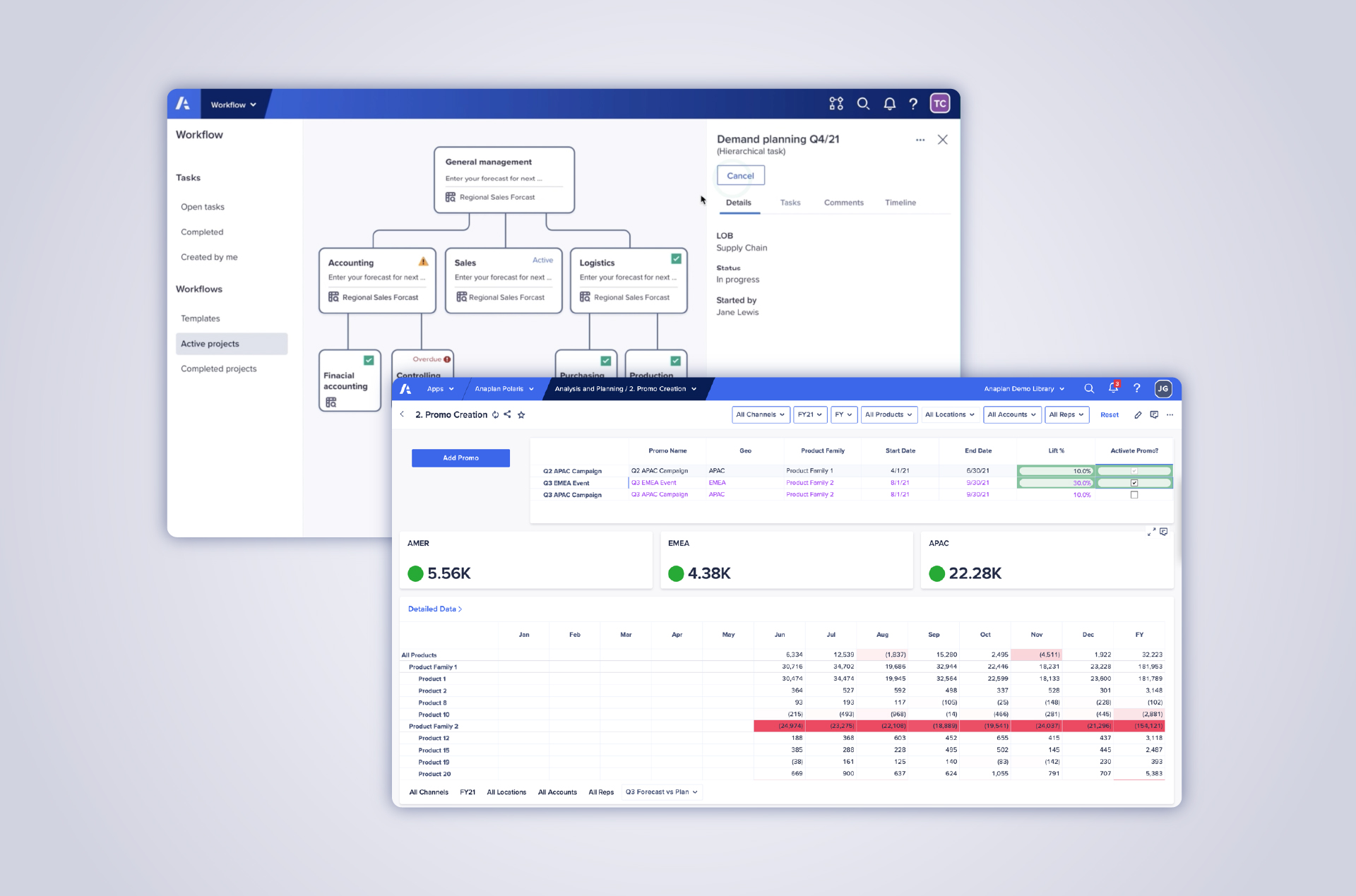Open the workflow diagram icon in header
1356x896 pixels.
(836, 104)
